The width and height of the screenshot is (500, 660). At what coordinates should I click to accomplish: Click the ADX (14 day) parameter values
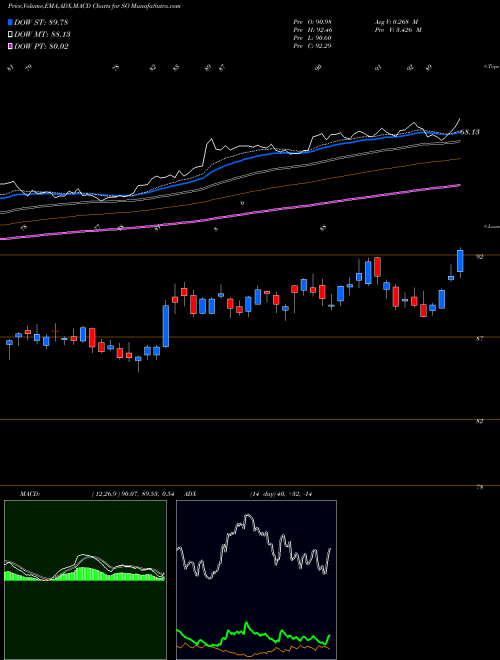[x=281, y=494]
